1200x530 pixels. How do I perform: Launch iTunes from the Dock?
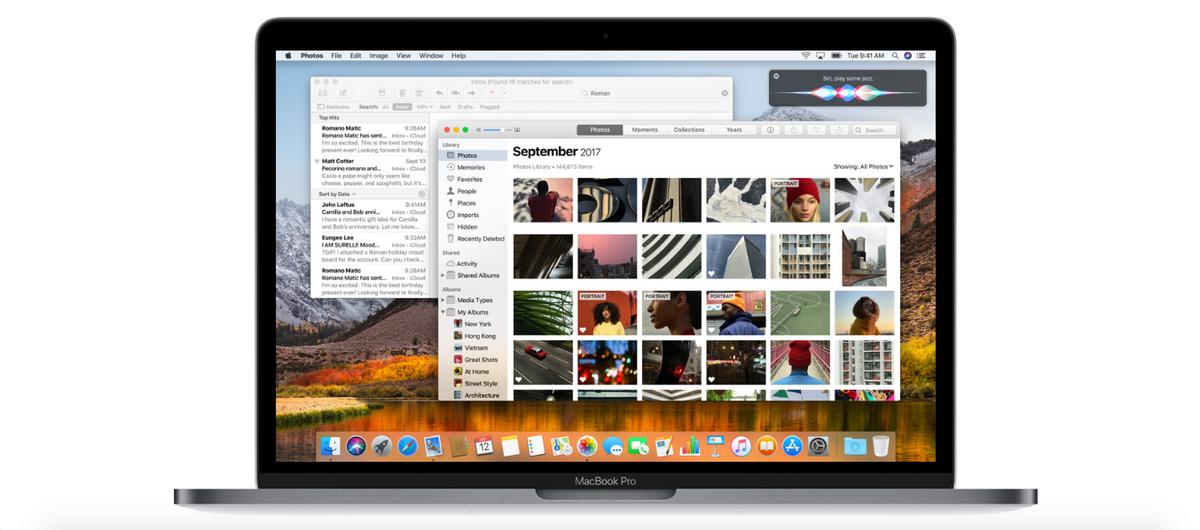point(741,446)
